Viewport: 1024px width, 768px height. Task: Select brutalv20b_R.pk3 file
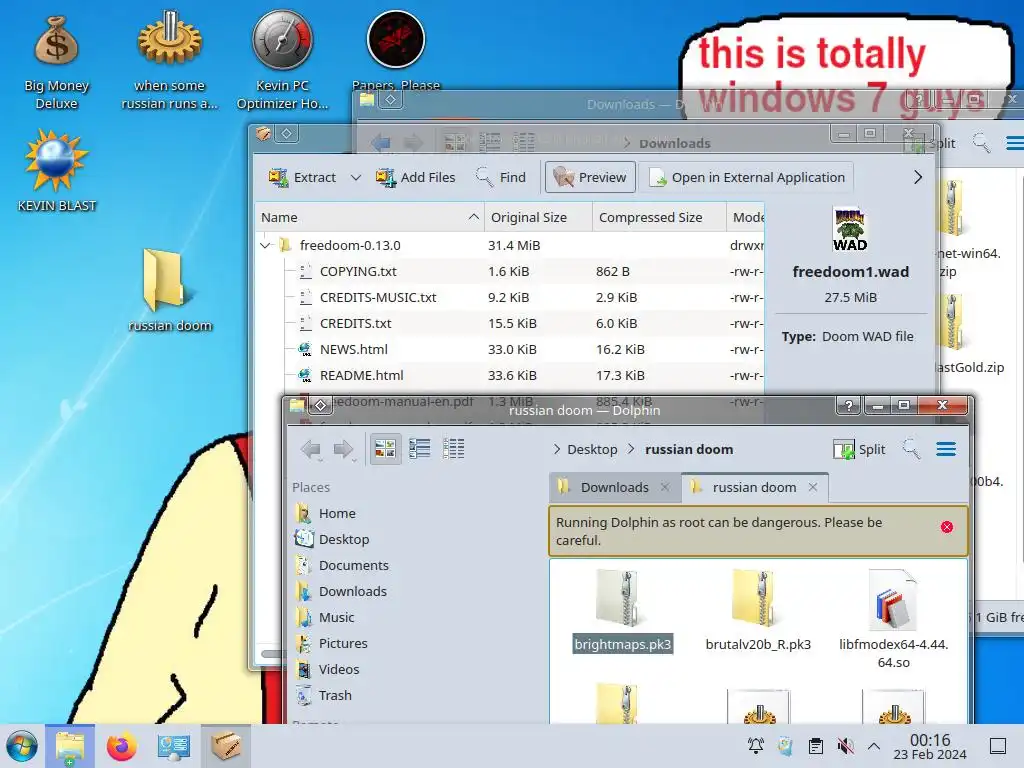[758, 611]
